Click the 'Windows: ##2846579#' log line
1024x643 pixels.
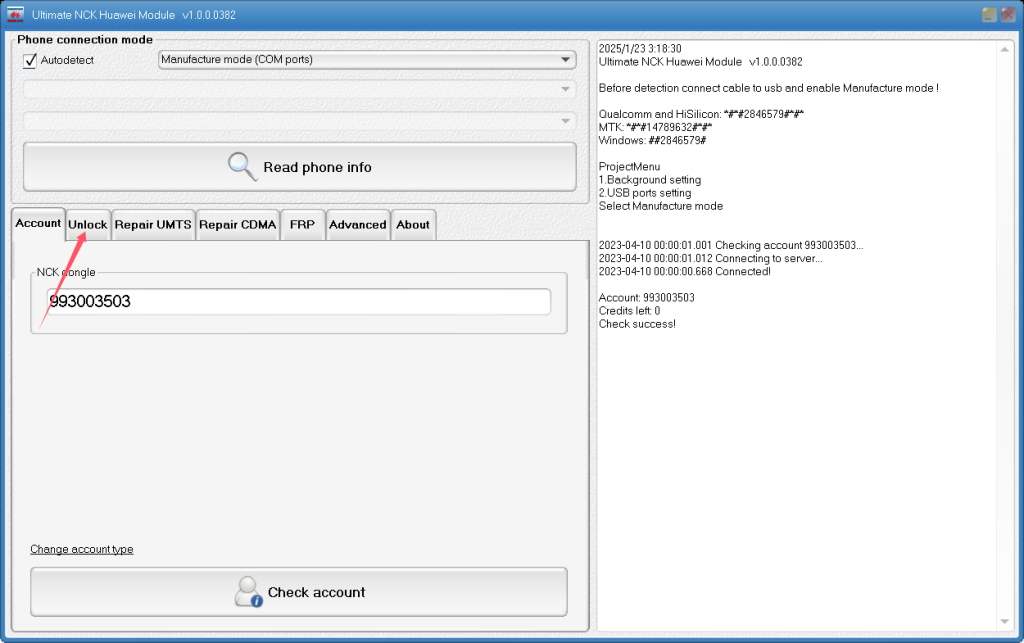coord(652,140)
